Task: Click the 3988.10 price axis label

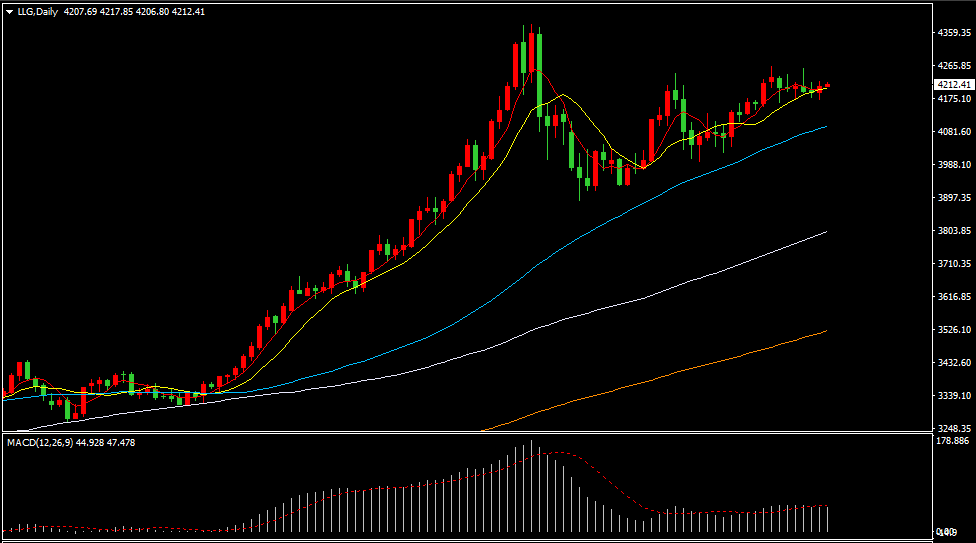Action: pos(952,165)
